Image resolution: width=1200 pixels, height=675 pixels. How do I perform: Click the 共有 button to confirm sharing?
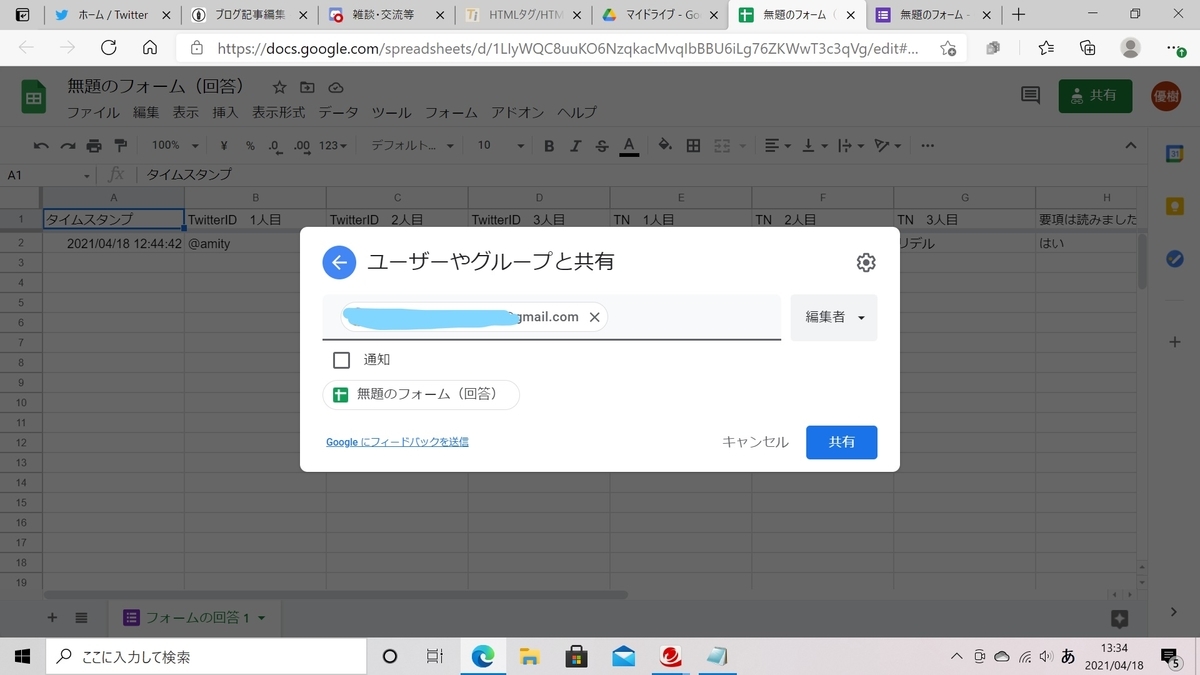coord(841,442)
